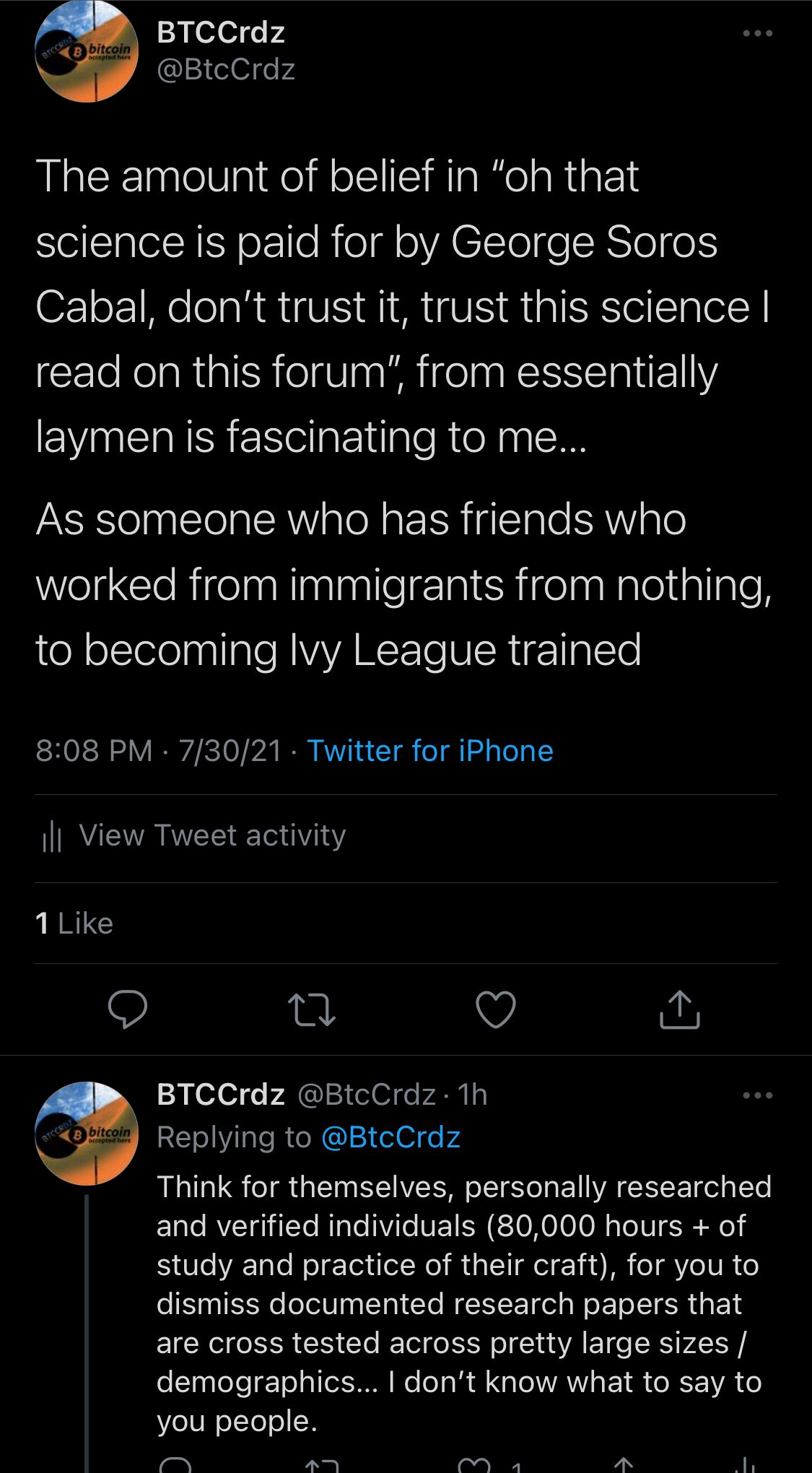Click the @BtcCrdz handle under main author name
The image size is (812, 1473).
(x=226, y=70)
